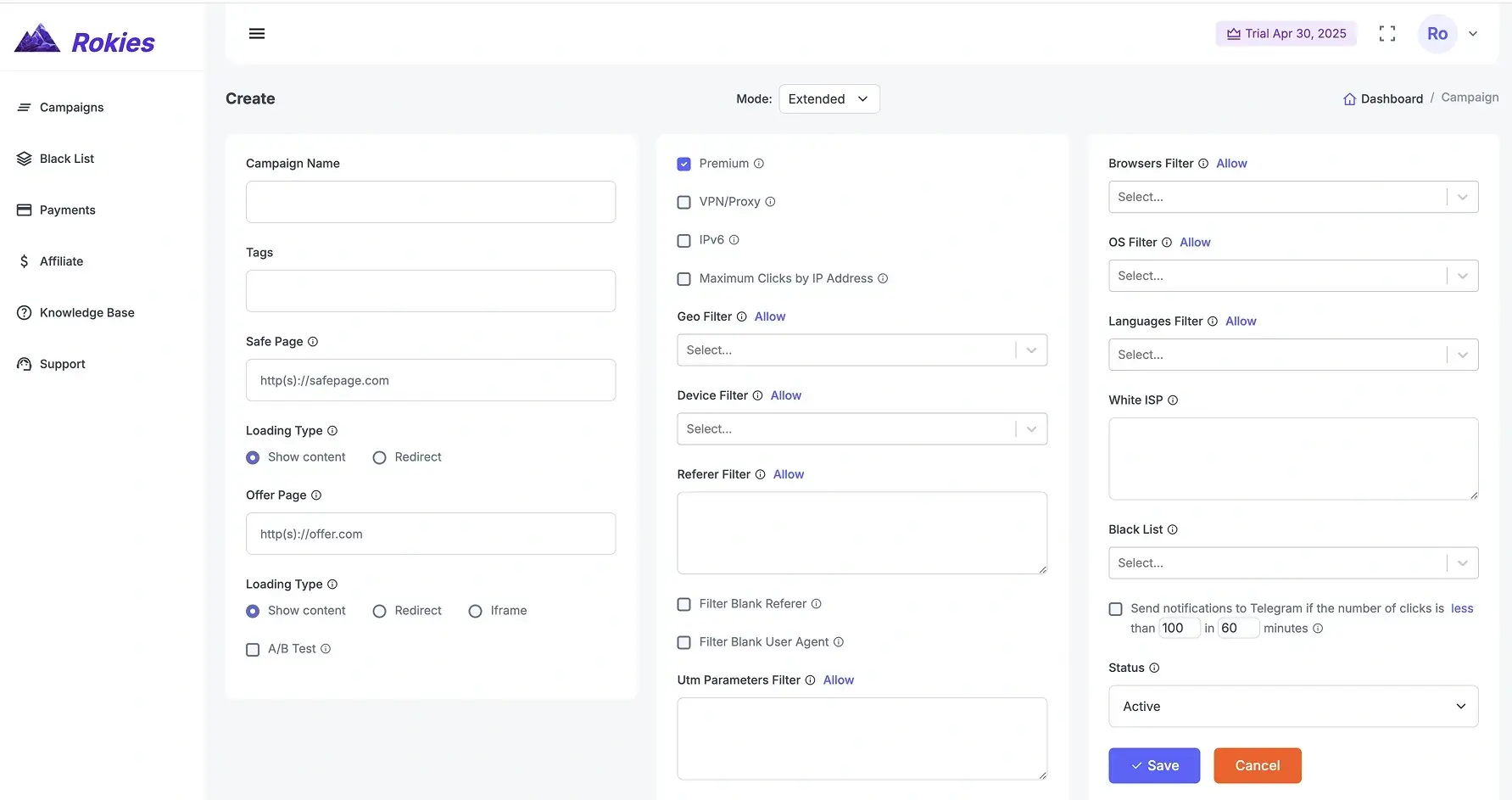The image size is (1512, 800).
Task: Click the Safe Page info tooltip icon
Action: (x=313, y=341)
